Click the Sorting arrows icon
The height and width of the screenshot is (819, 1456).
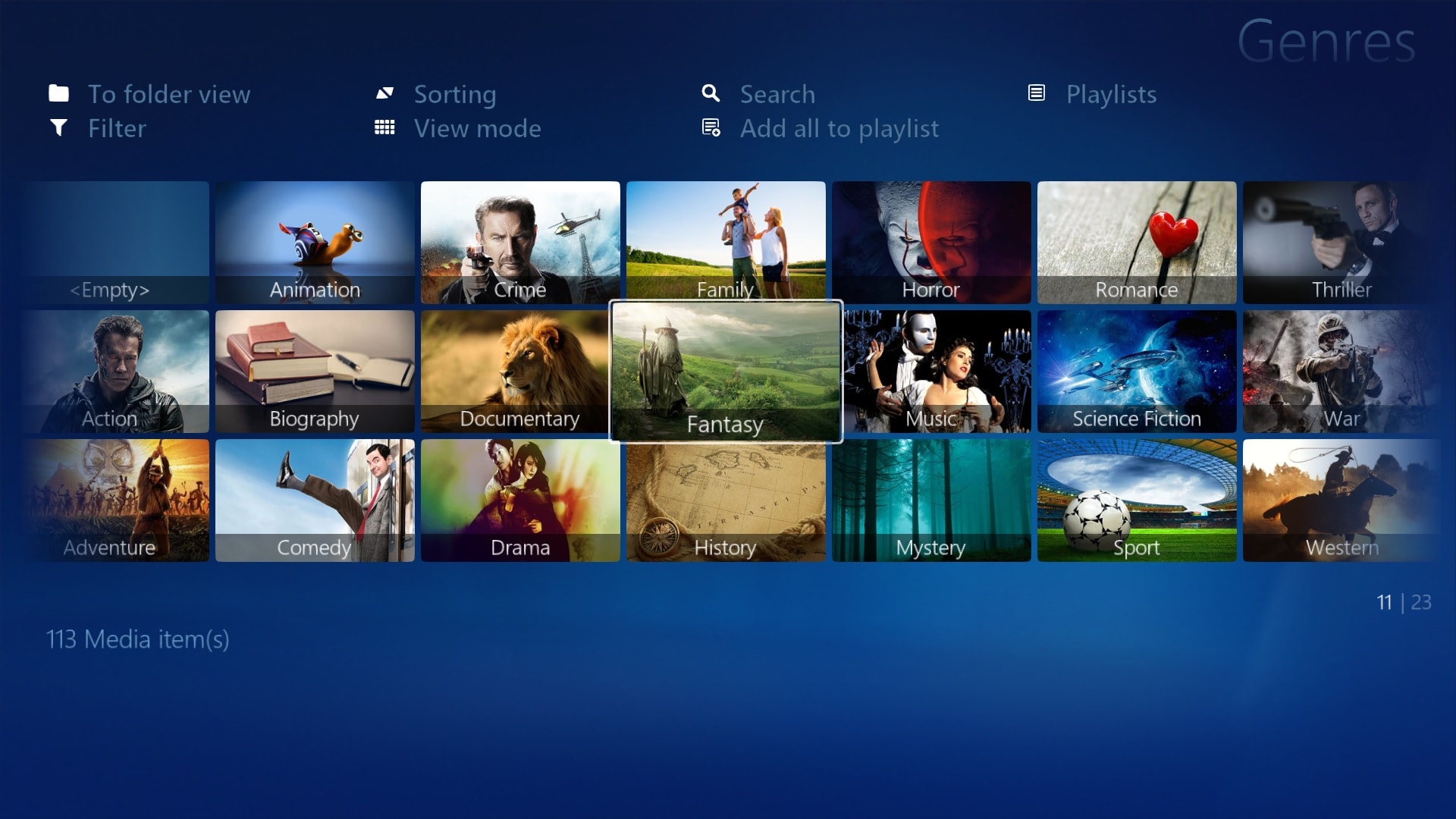(384, 93)
